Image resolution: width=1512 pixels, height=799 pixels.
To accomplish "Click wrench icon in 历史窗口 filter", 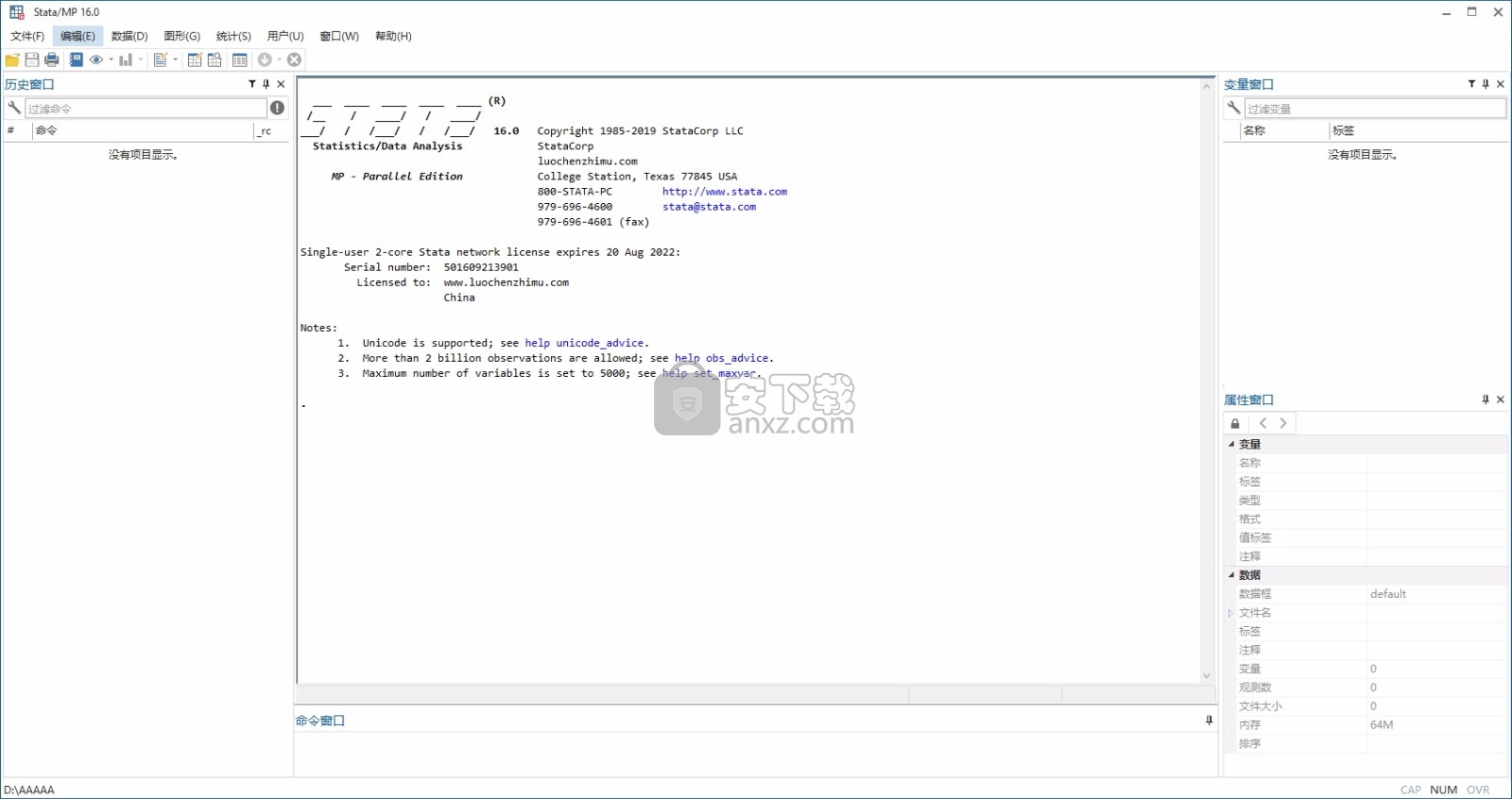I will tap(13, 108).
